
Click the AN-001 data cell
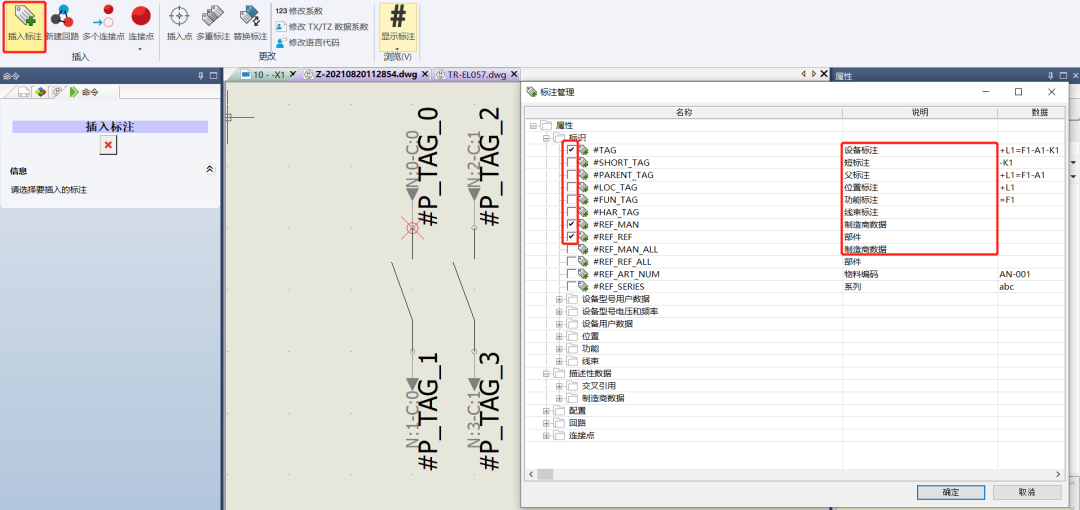pyautogui.click(x=1032, y=274)
